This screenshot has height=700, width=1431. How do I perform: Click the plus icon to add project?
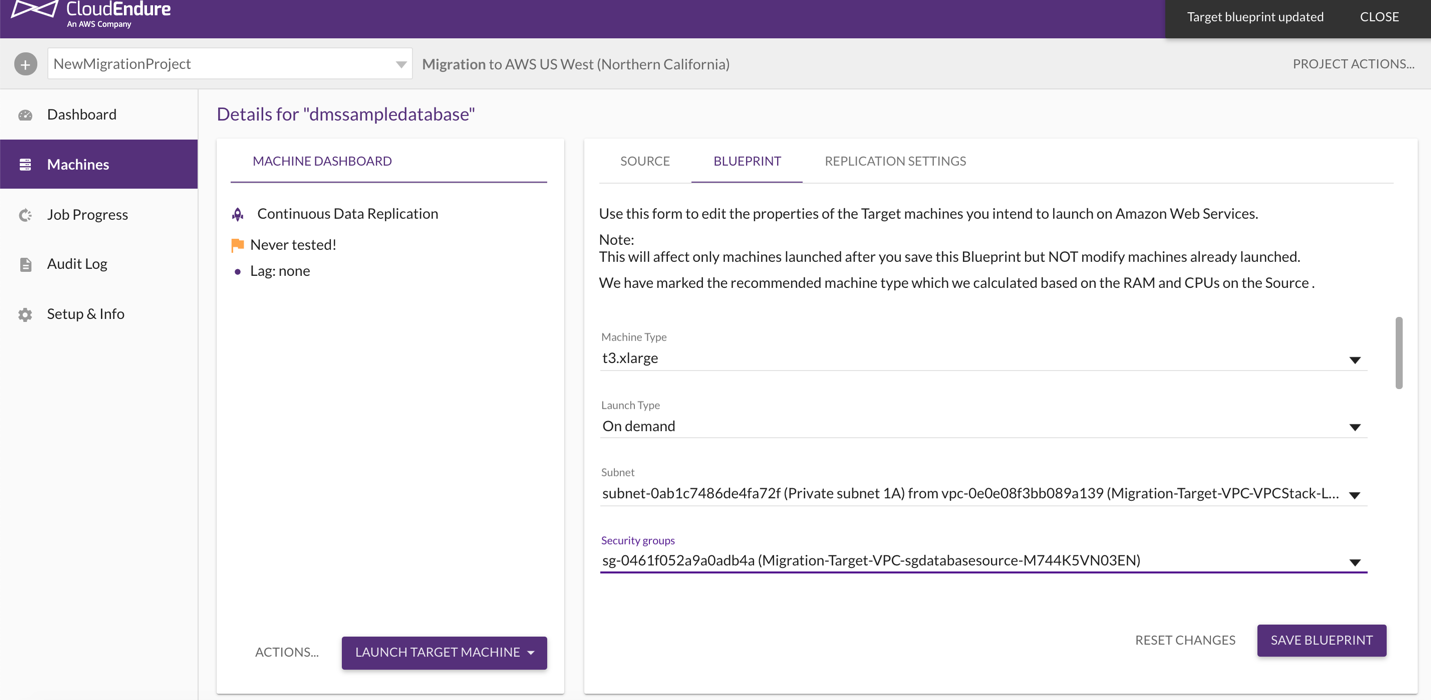point(26,64)
